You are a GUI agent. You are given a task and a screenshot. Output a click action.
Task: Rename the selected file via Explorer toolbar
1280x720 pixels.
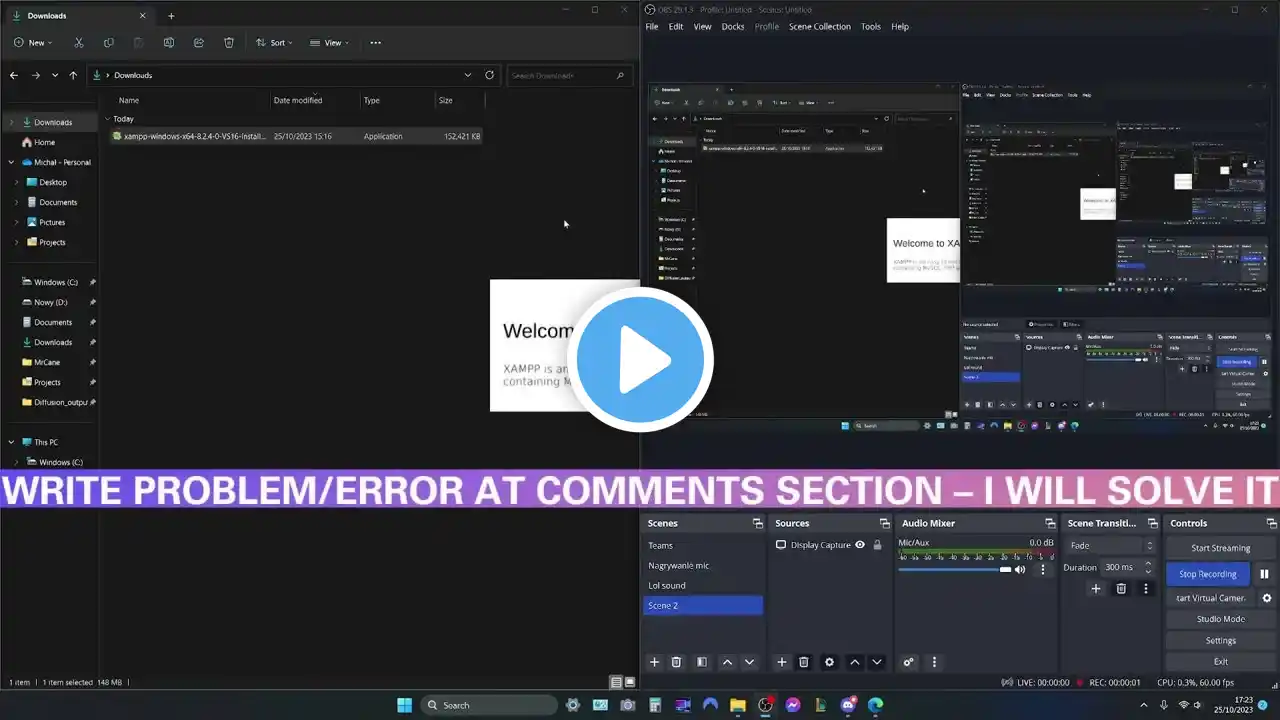[169, 43]
